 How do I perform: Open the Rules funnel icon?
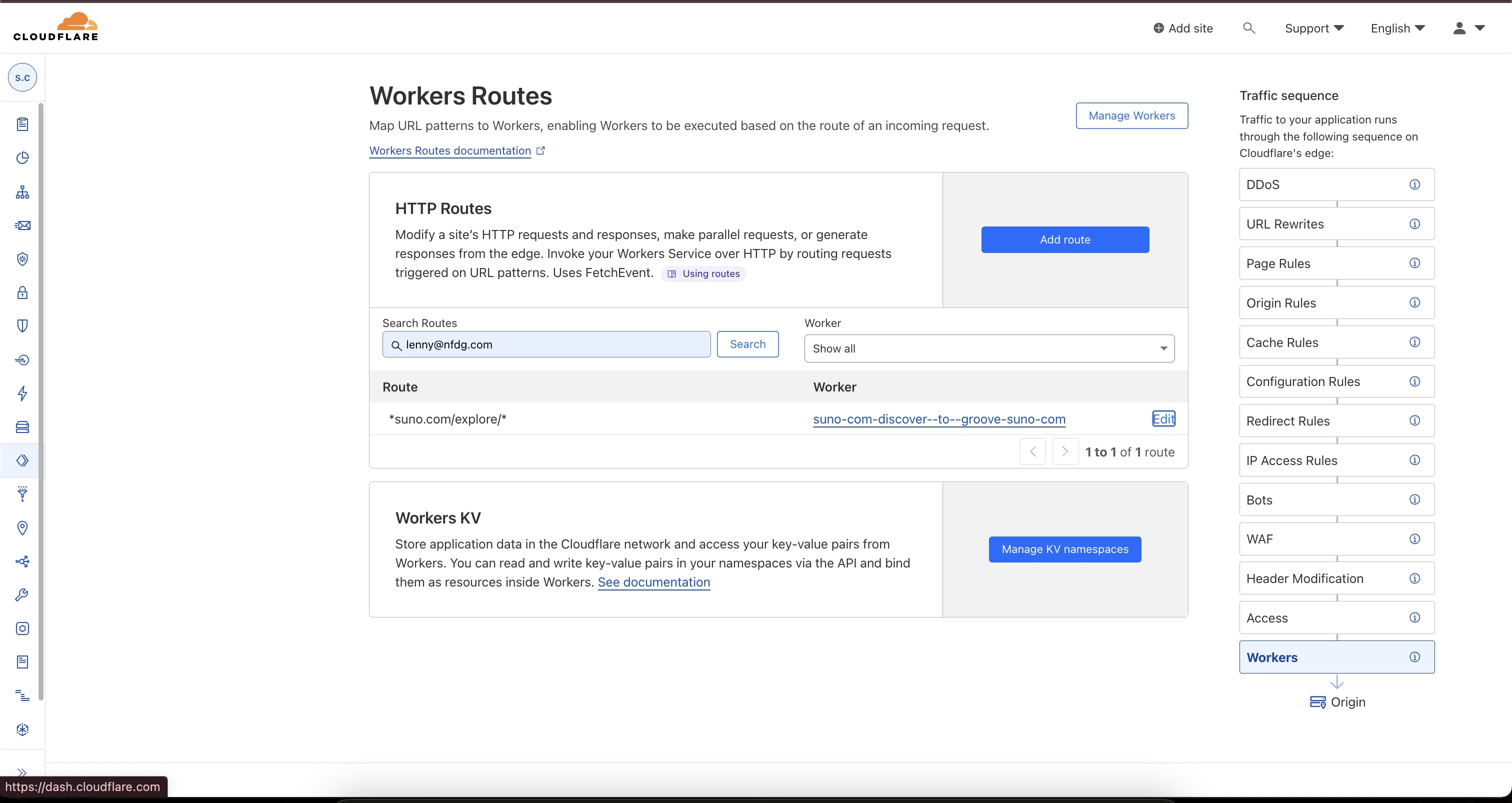(x=22, y=493)
